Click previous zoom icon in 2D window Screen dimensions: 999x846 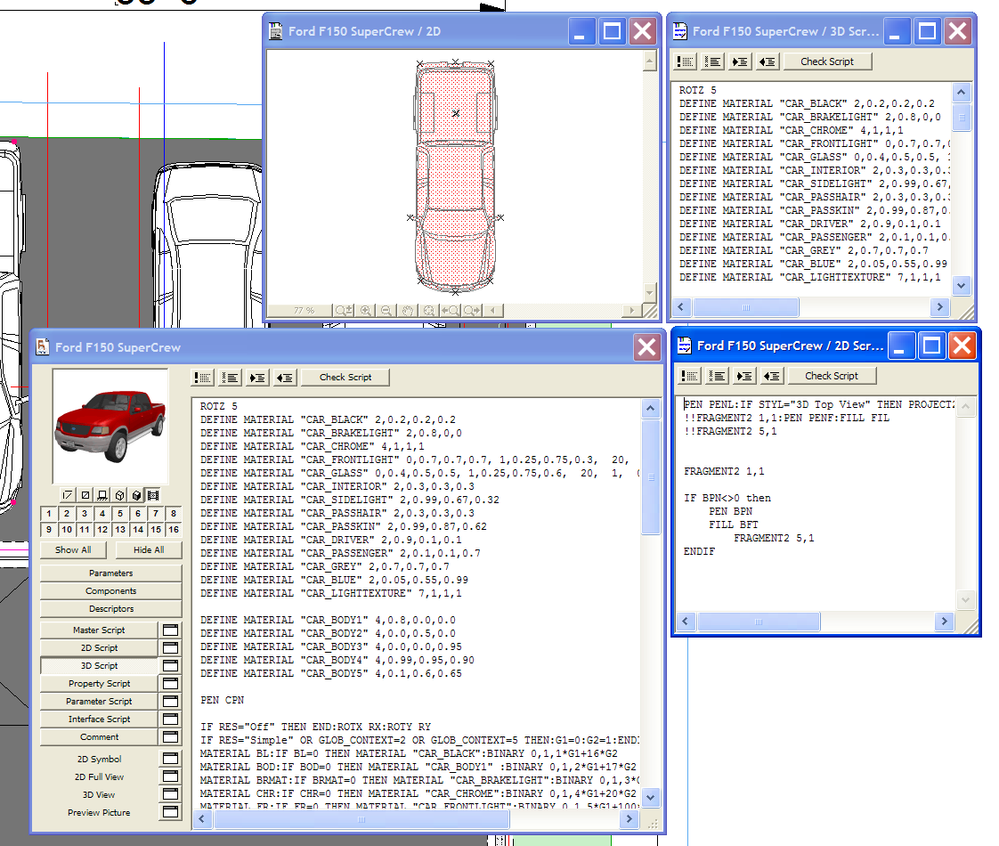449,310
